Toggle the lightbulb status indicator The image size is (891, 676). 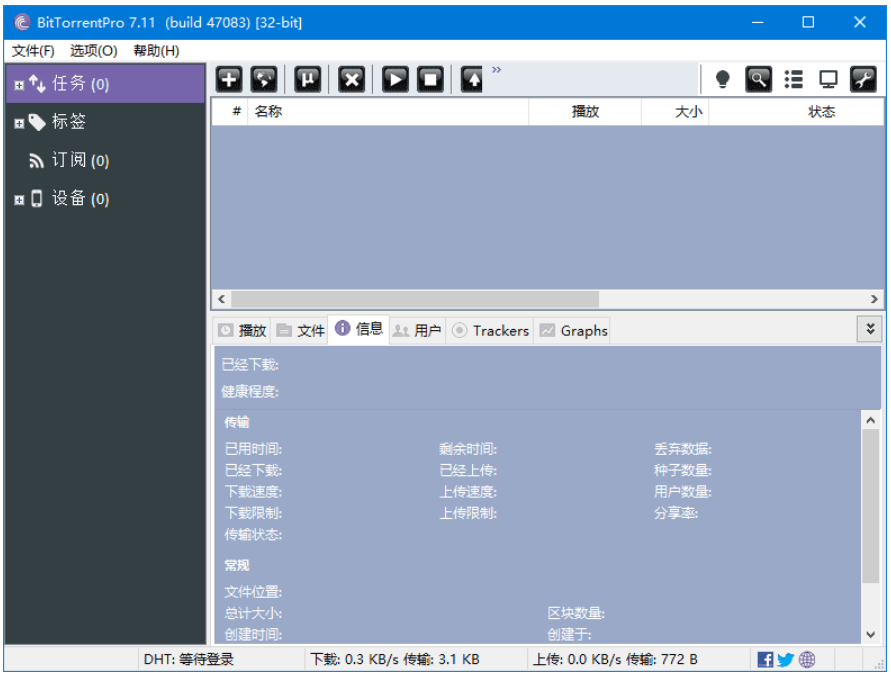click(723, 79)
